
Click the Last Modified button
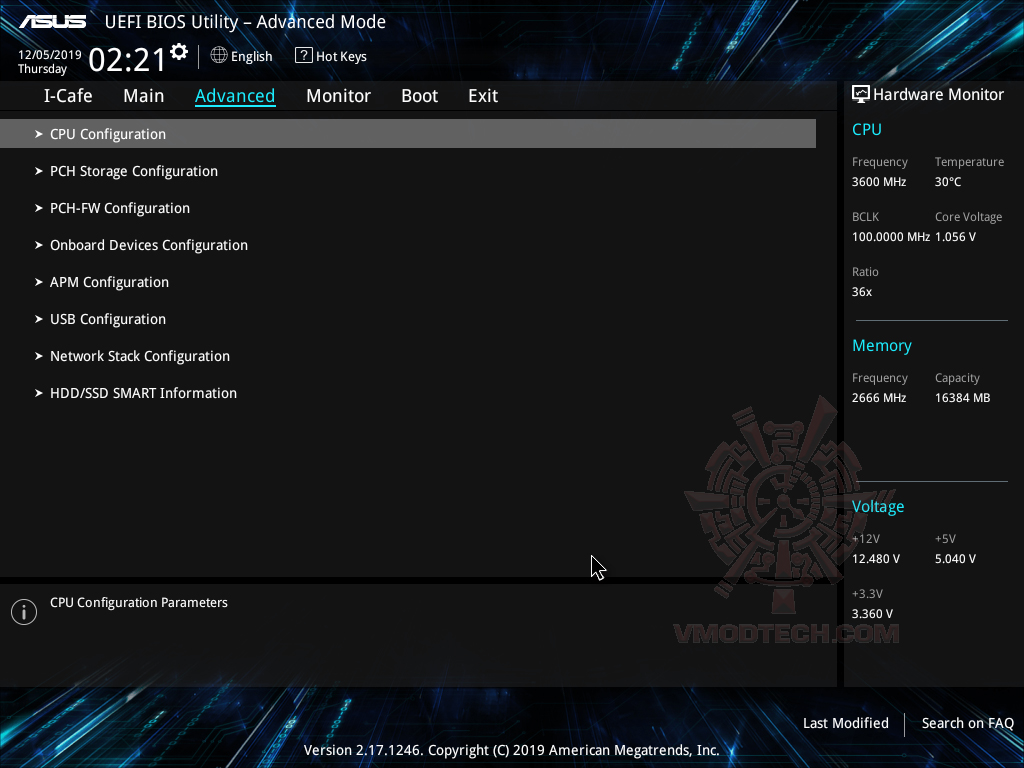pyautogui.click(x=845, y=723)
